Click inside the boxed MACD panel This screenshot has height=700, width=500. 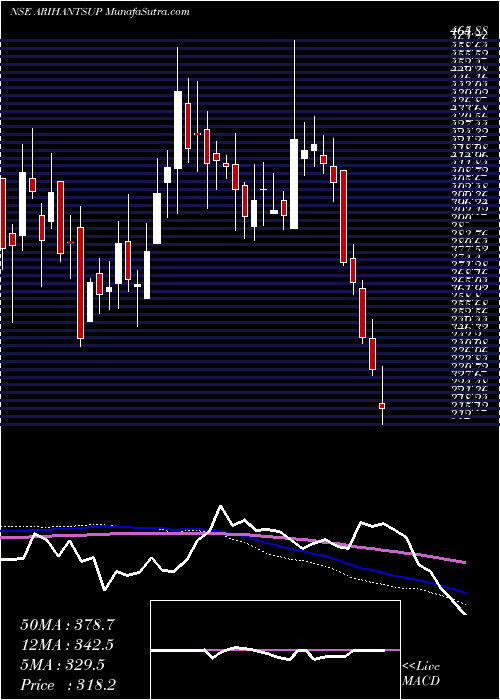tap(275, 650)
